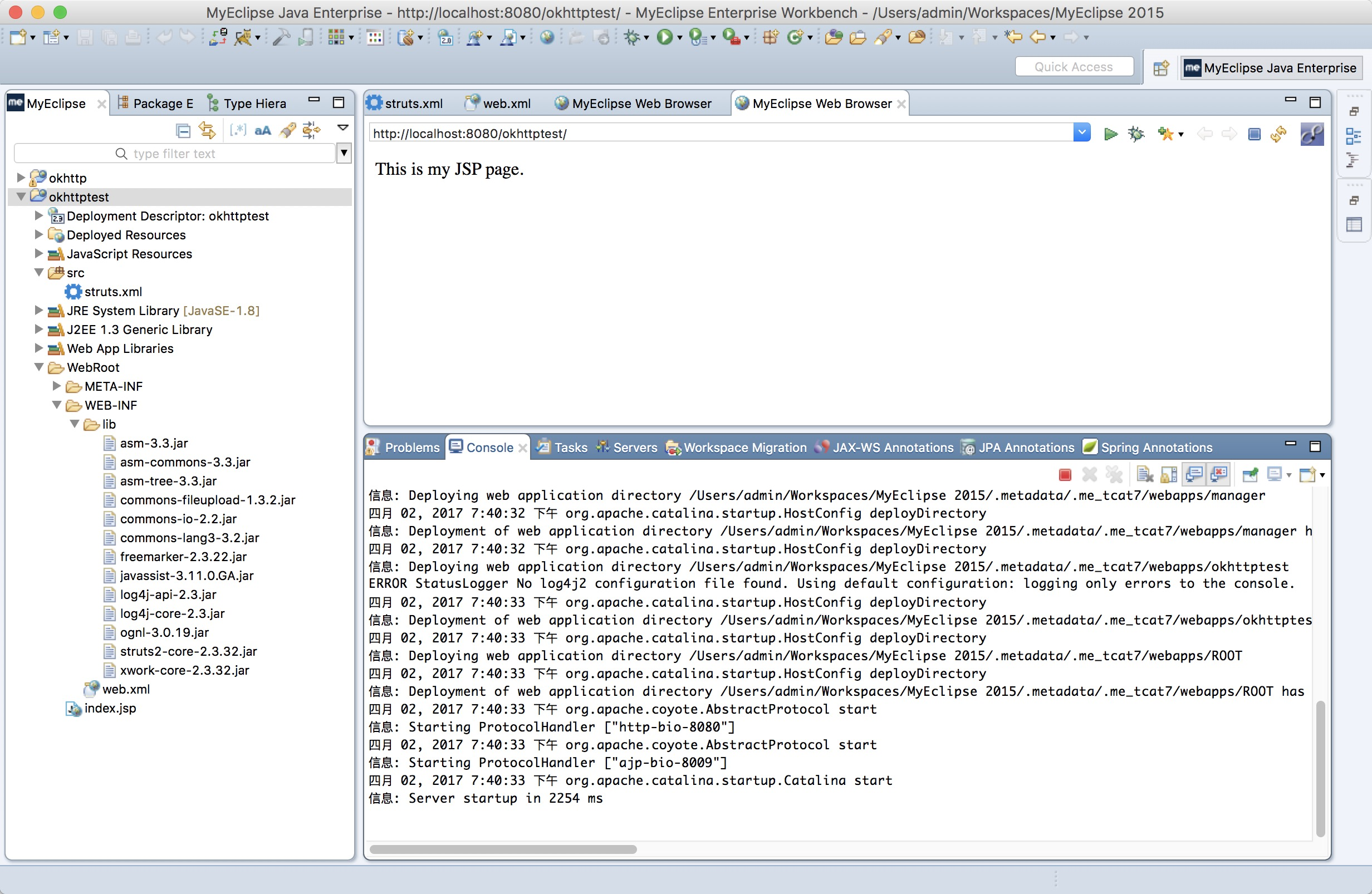Toggle case-sensitive filter aA button
This screenshot has width=1372, height=894.
click(262, 131)
